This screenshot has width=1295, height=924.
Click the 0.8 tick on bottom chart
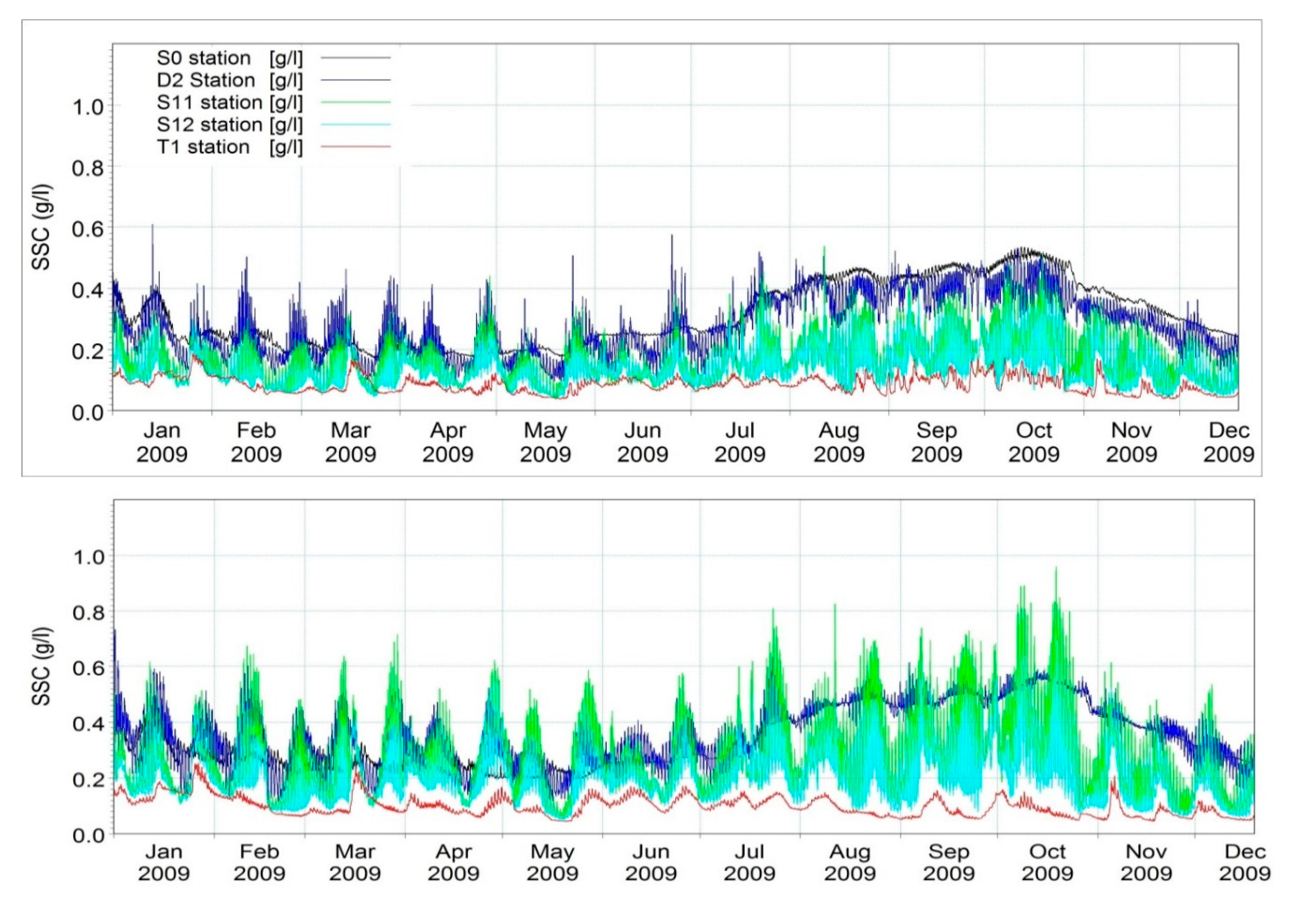pyautogui.click(x=89, y=613)
